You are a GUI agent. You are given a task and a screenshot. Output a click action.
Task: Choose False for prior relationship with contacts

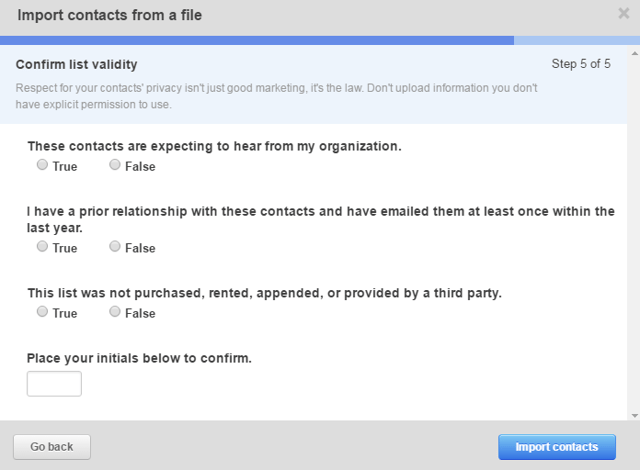pyautogui.click(x=115, y=246)
